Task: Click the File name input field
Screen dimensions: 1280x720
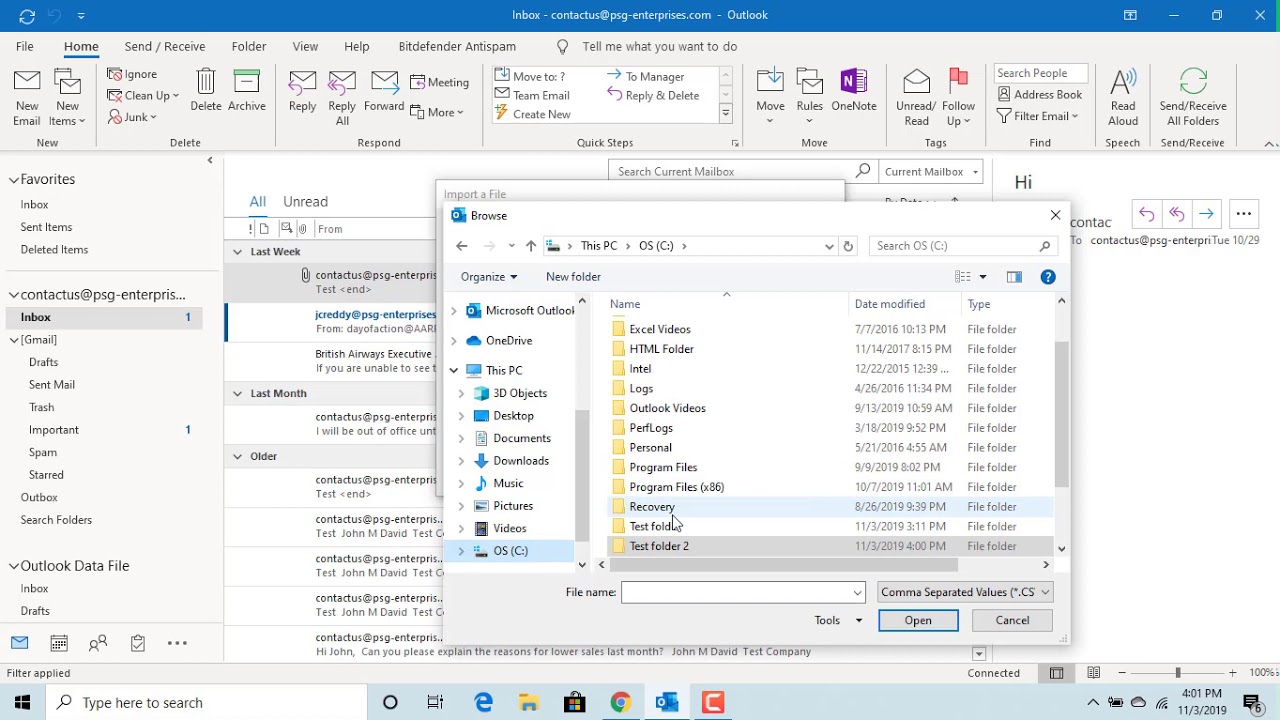Action: [x=736, y=592]
